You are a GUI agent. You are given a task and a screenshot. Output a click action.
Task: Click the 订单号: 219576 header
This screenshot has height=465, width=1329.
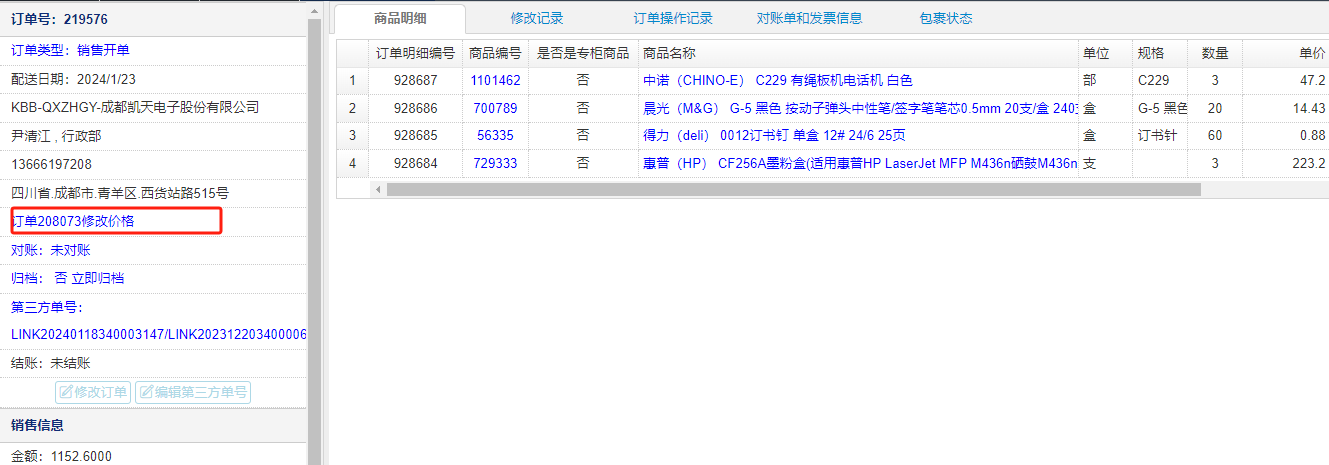[59, 19]
